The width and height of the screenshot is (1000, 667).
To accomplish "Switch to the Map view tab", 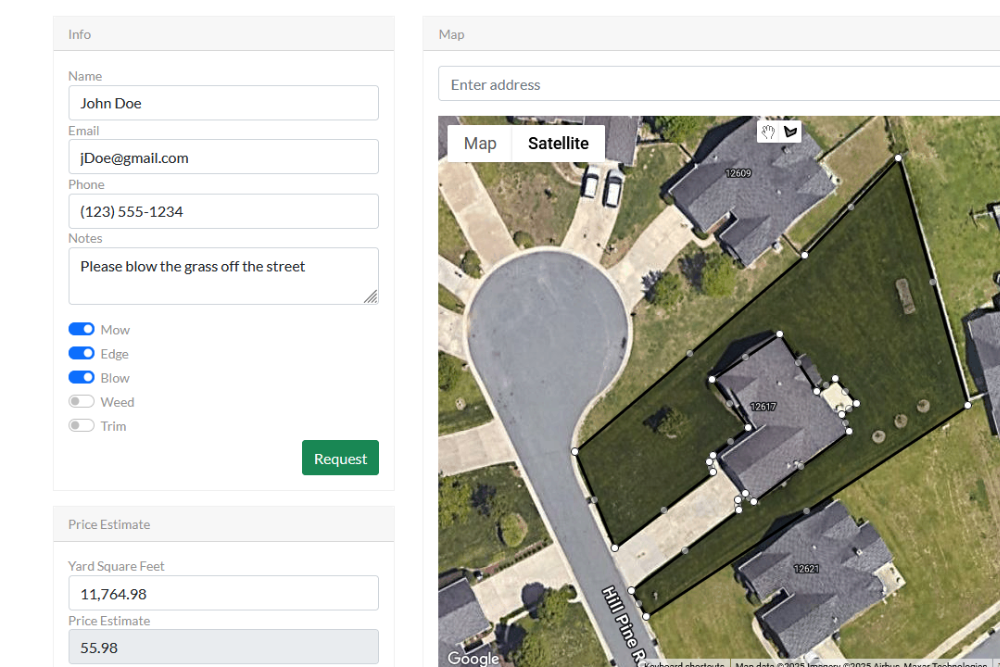I will [x=480, y=143].
